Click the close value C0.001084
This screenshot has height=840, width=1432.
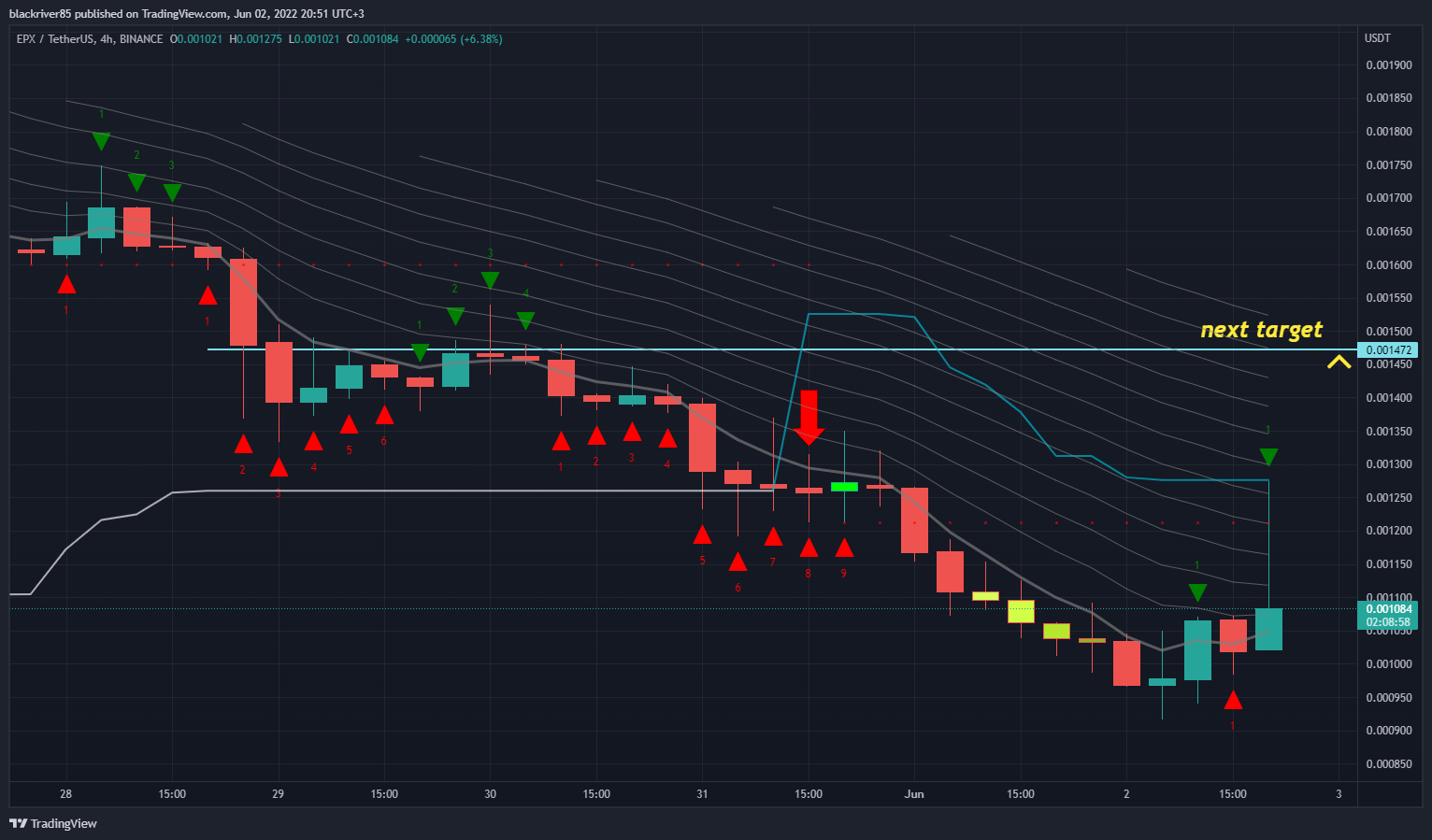pos(372,39)
